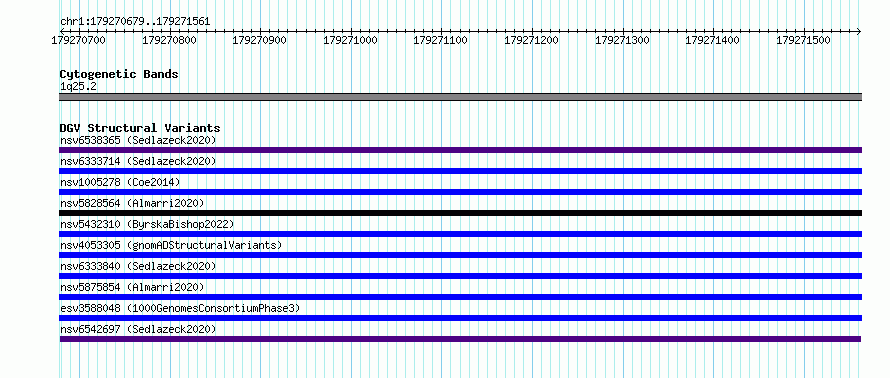Select the 1q25.2 band label
This screenshot has height=378, width=890.
tap(78, 86)
